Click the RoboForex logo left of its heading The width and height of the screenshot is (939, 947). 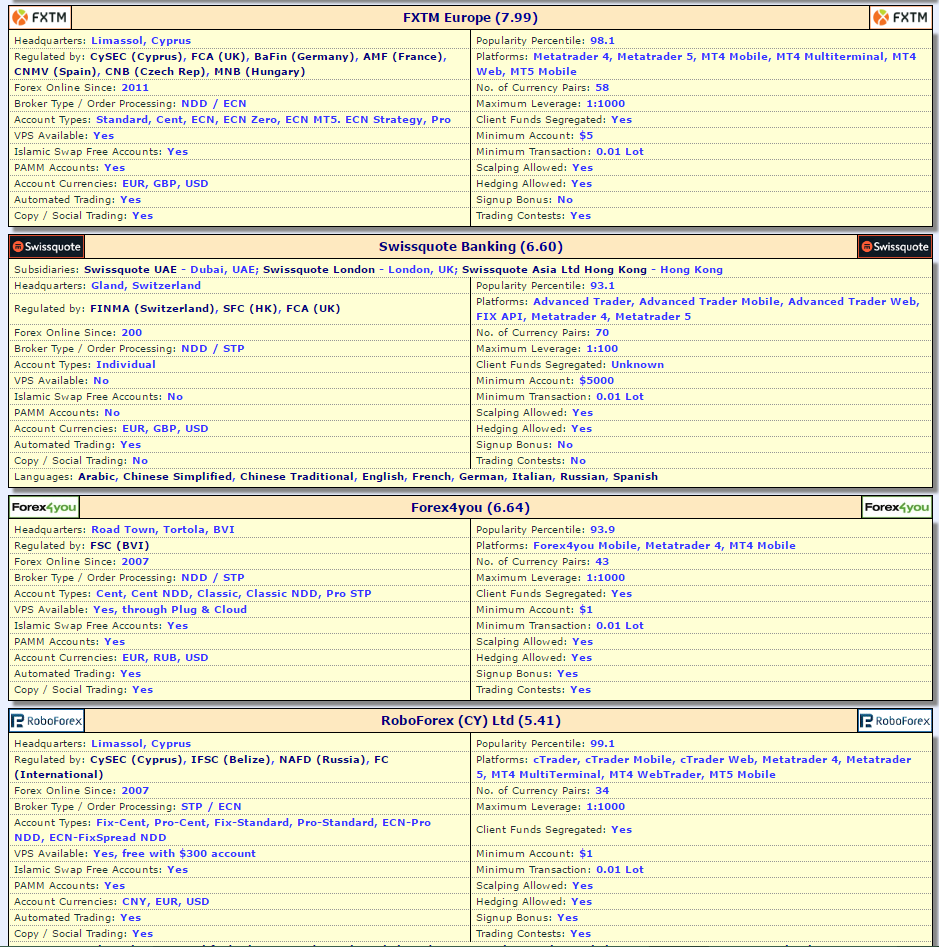(46, 721)
